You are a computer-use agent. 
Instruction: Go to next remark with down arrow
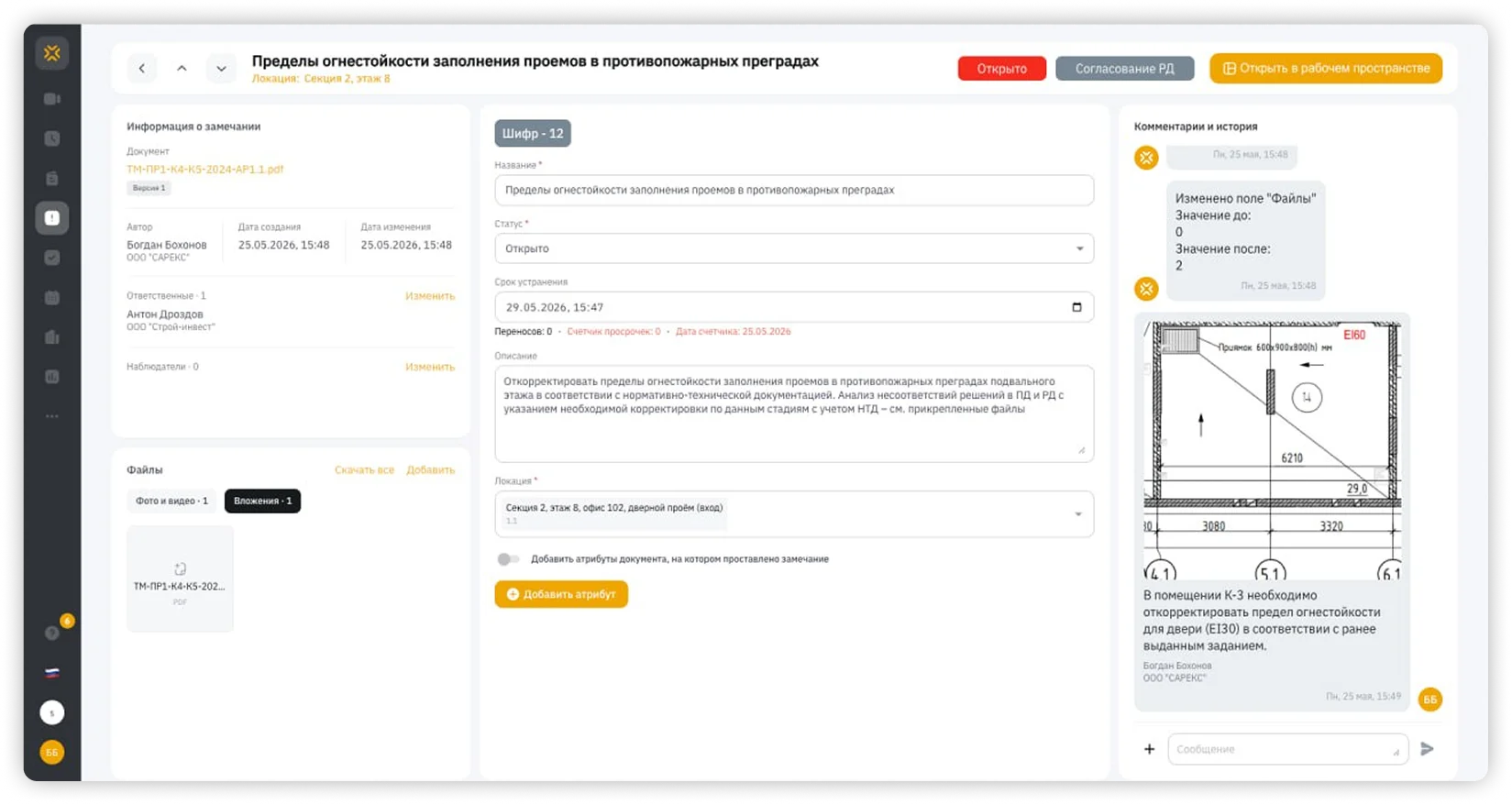click(221, 68)
